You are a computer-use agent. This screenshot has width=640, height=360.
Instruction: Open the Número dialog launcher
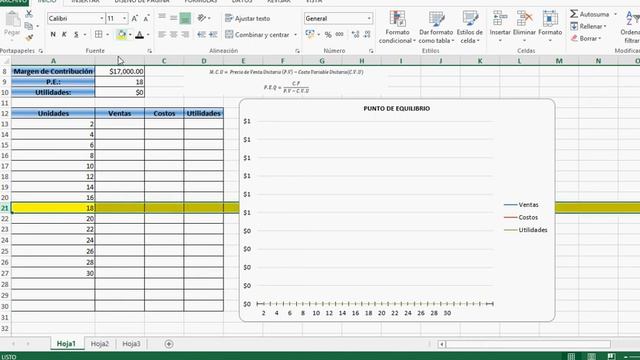[x=371, y=51]
